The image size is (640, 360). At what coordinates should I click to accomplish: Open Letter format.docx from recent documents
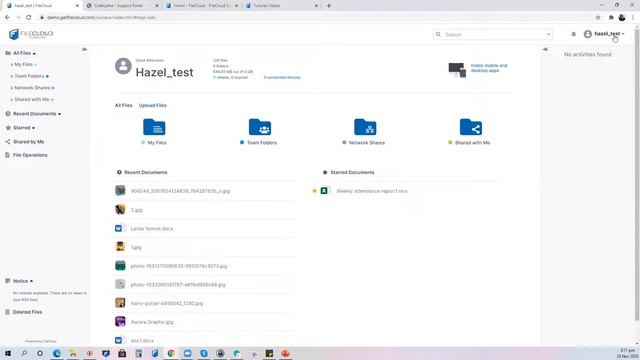click(152, 229)
